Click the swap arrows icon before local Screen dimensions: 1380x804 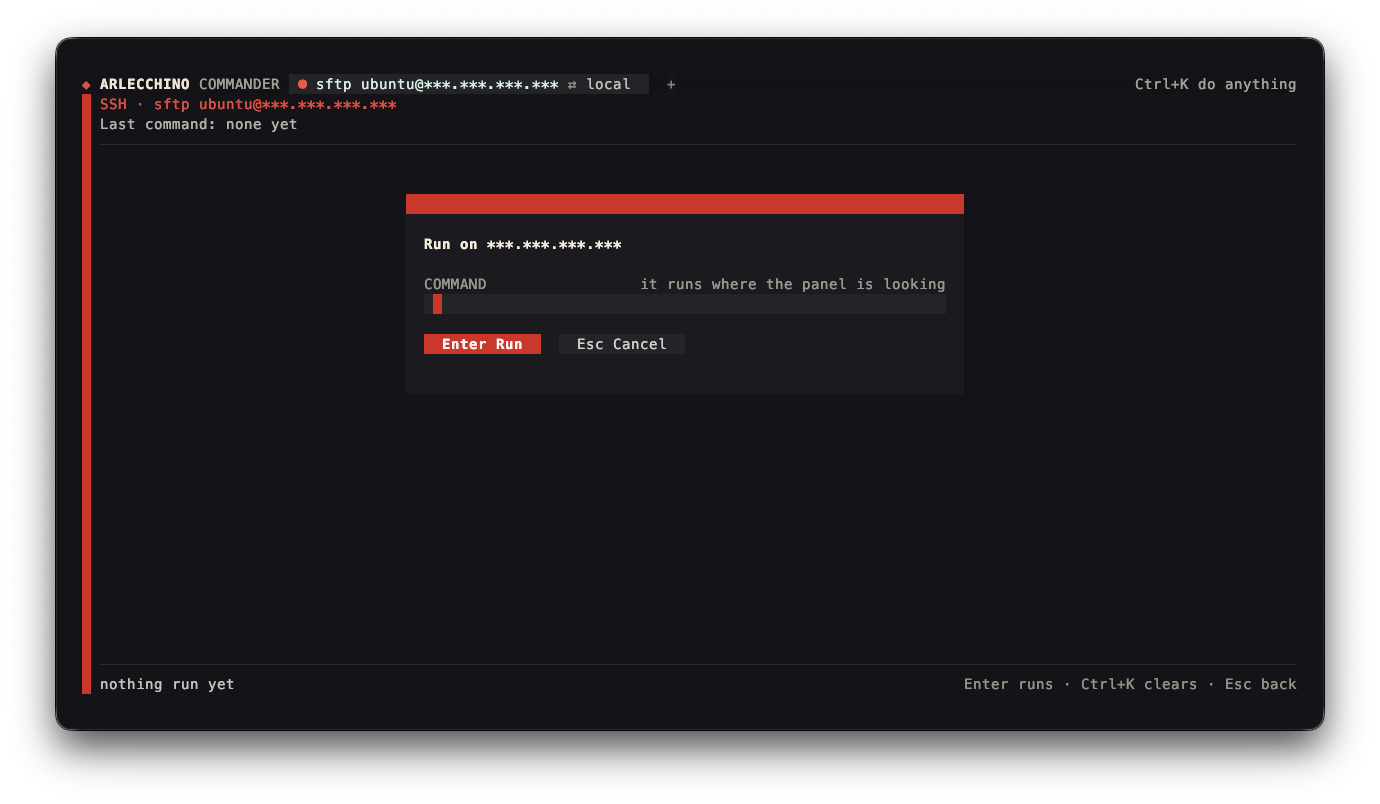pyautogui.click(x=572, y=85)
